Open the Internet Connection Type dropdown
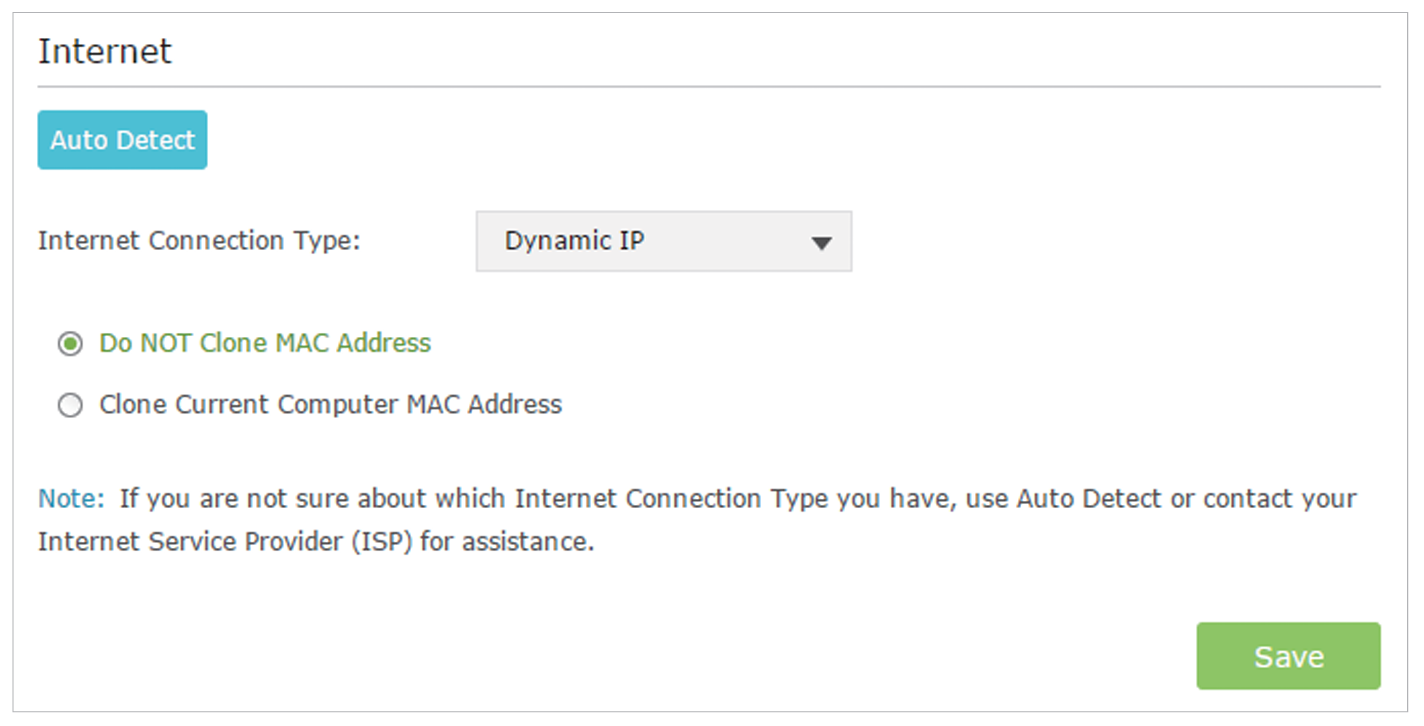 tap(663, 241)
